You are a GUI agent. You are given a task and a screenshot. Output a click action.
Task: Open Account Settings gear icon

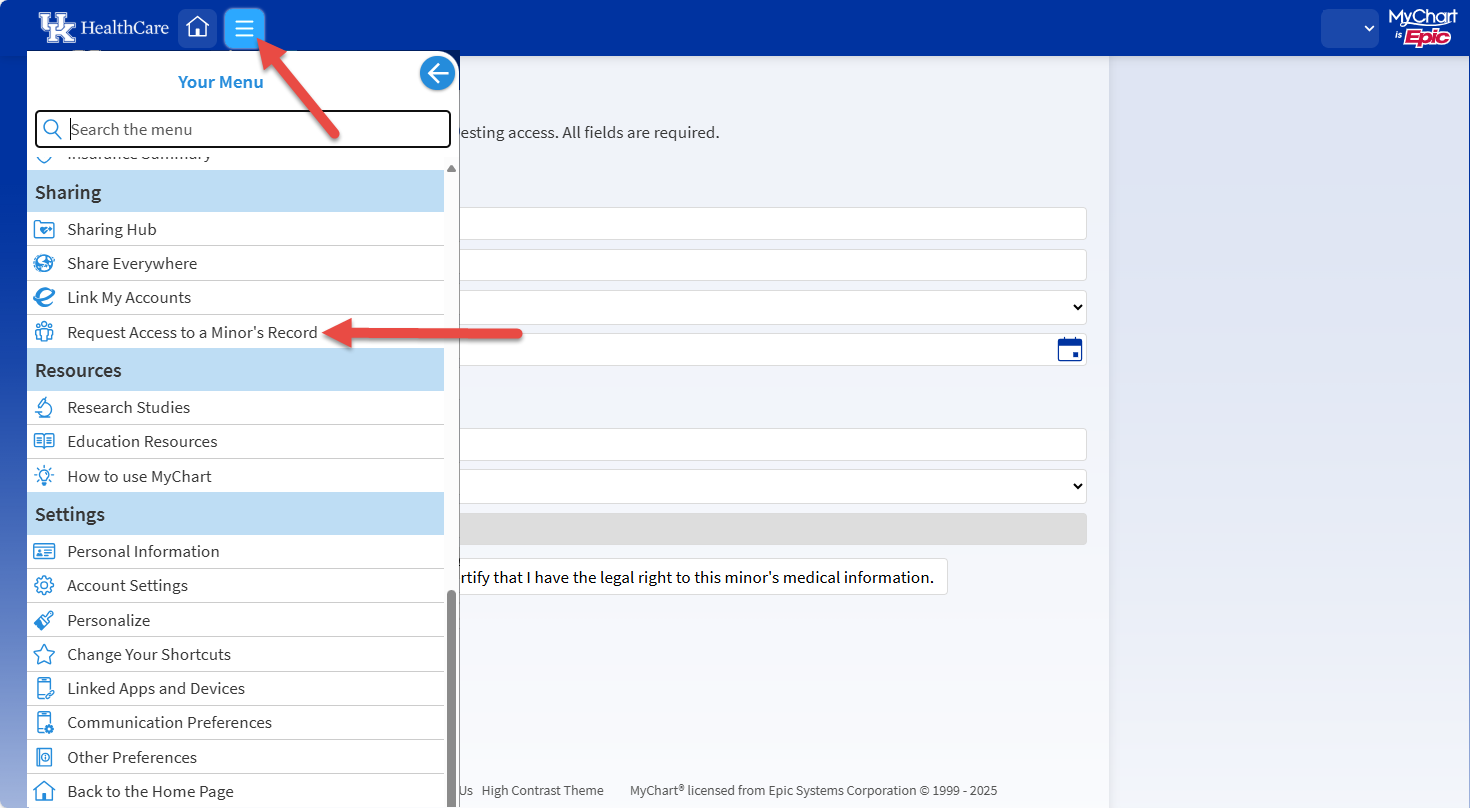click(45, 585)
